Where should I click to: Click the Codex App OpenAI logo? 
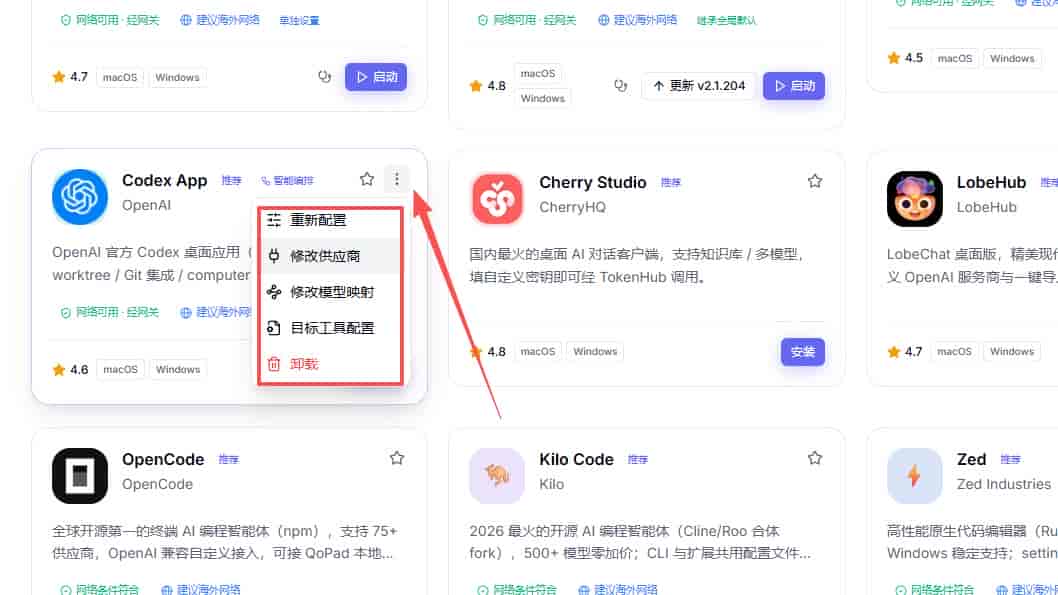tap(80, 196)
